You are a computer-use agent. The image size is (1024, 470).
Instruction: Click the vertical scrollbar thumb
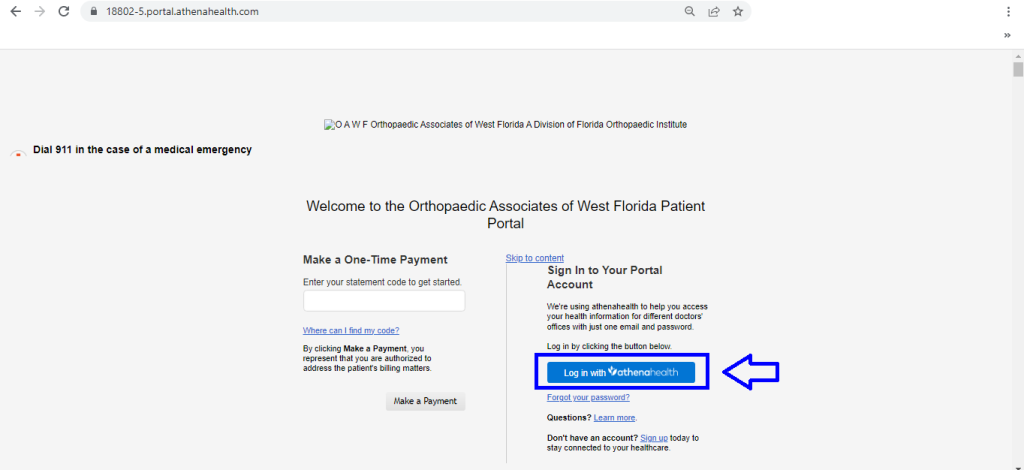coord(1017,69)
